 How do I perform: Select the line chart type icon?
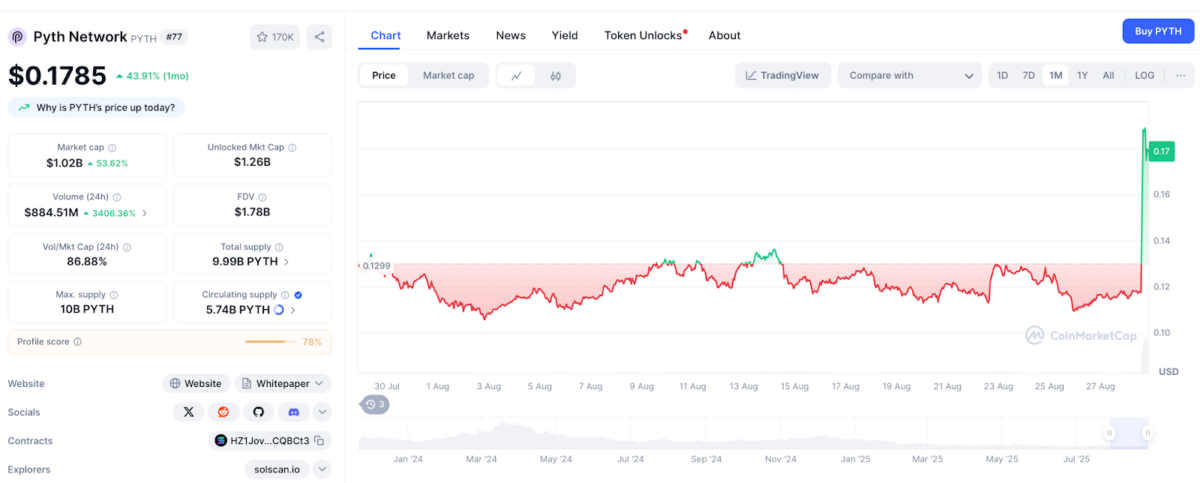tap(516, 75)
